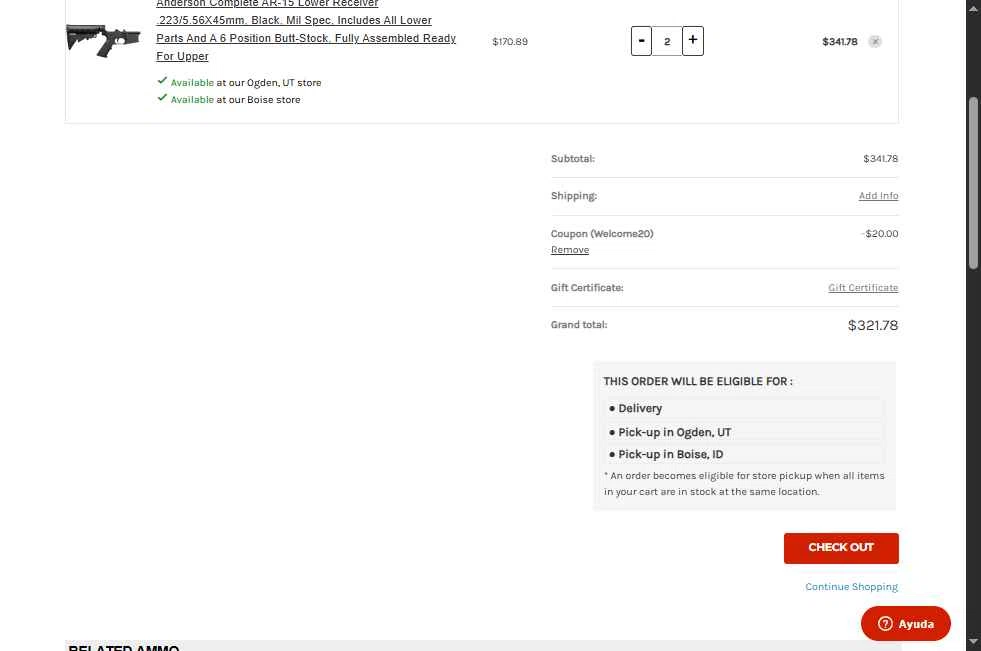
Task: Click the scrollbar down arrow
Action: point(973,642)
